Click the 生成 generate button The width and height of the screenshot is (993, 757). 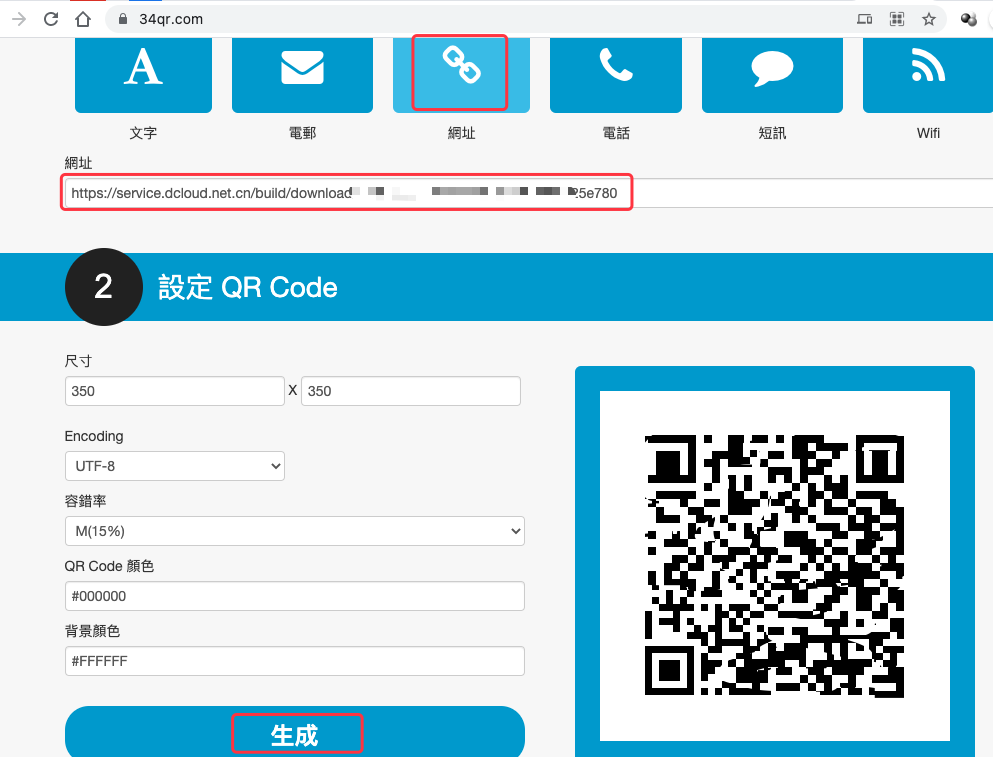[x=294, y=733]
